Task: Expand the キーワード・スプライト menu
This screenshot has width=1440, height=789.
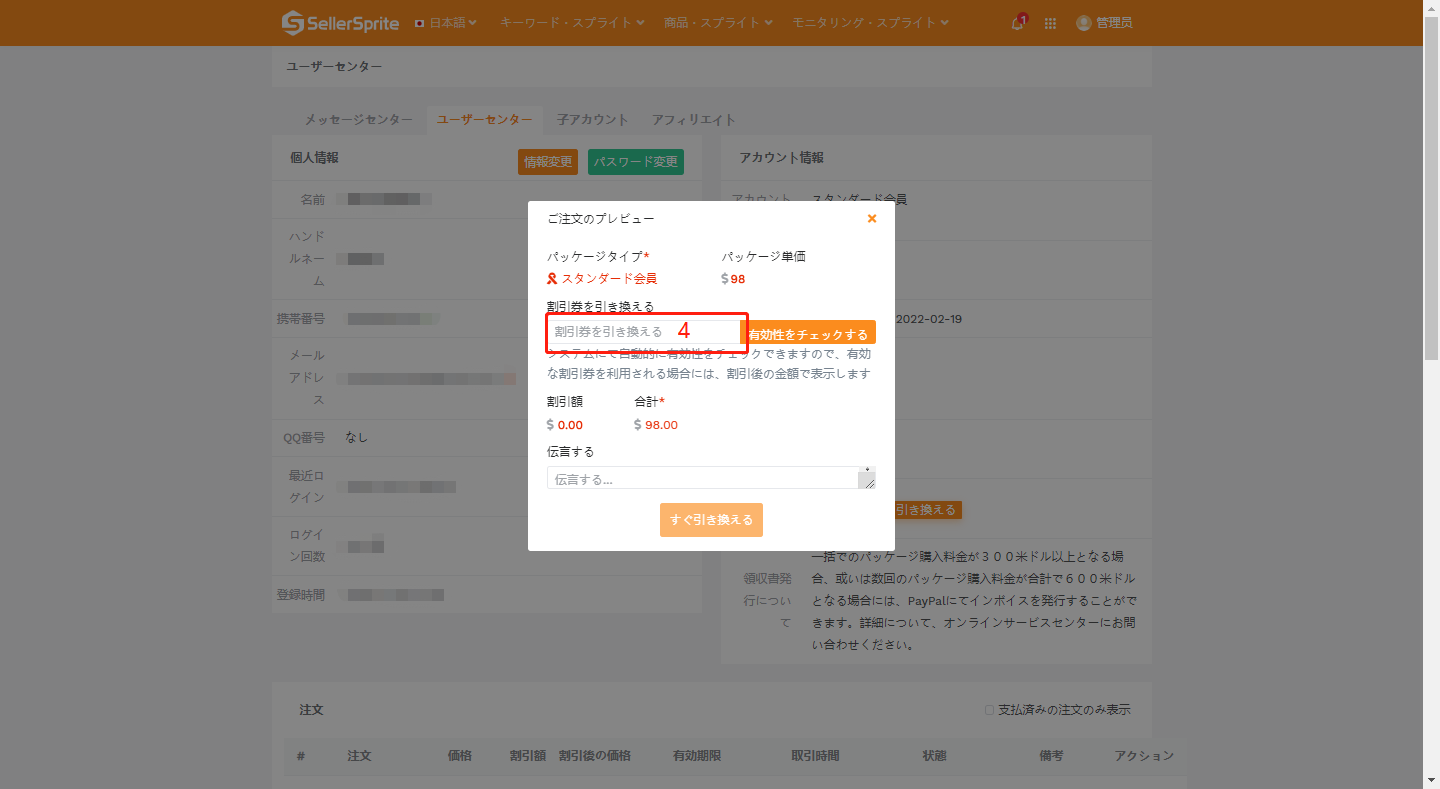Action: (572, 23)
